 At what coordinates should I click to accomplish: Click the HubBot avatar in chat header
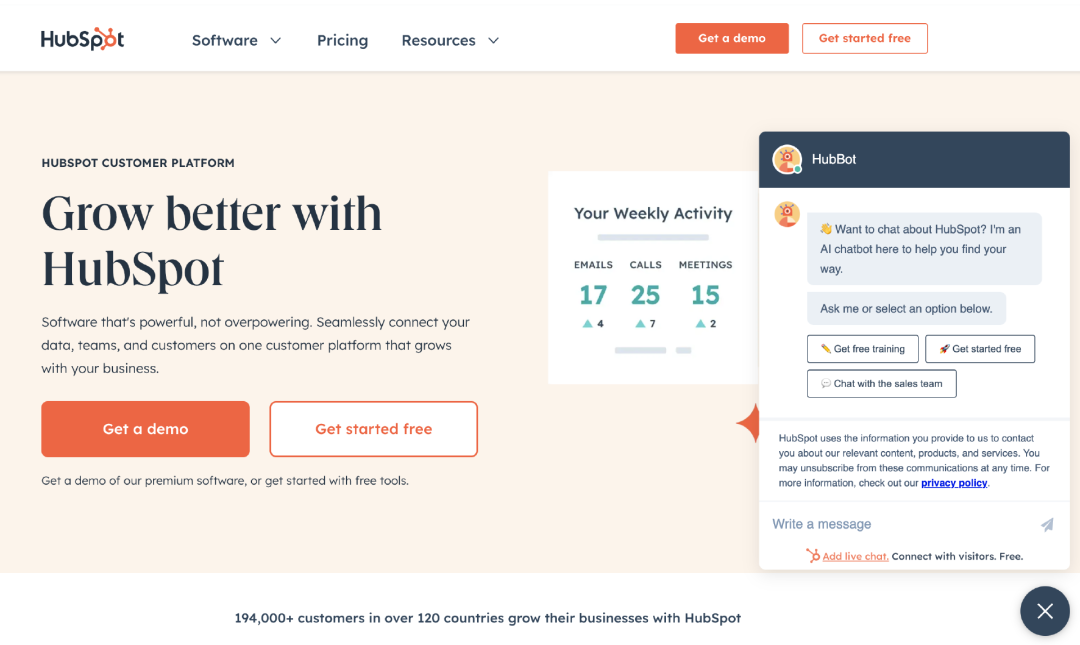787,159
